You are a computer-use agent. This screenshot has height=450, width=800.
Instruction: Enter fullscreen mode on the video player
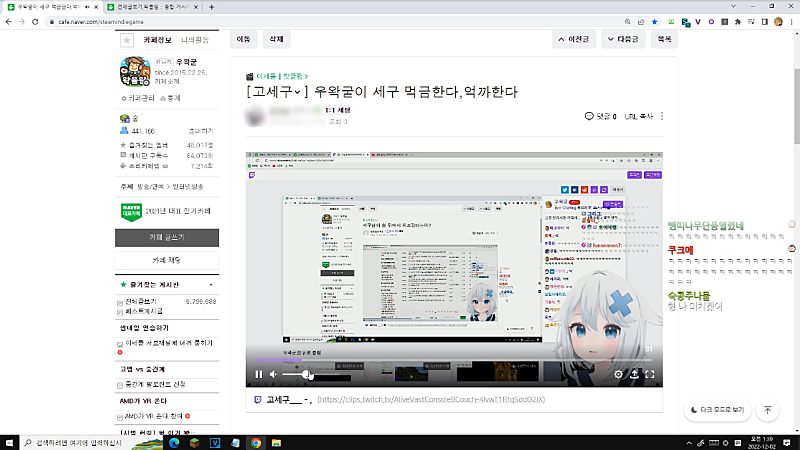point(650,374)
